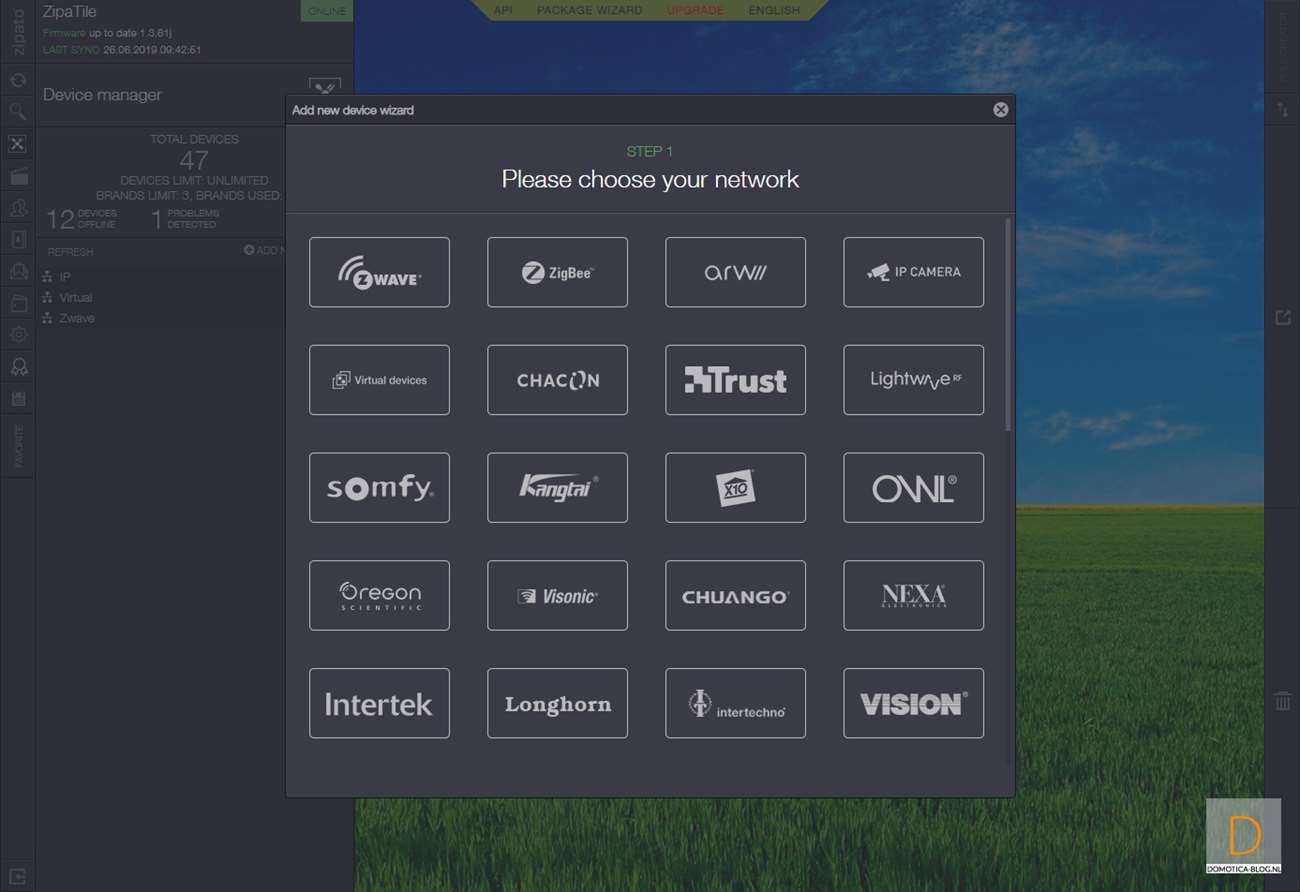Pick the Oregon Scientific tile

click(379, 596)
